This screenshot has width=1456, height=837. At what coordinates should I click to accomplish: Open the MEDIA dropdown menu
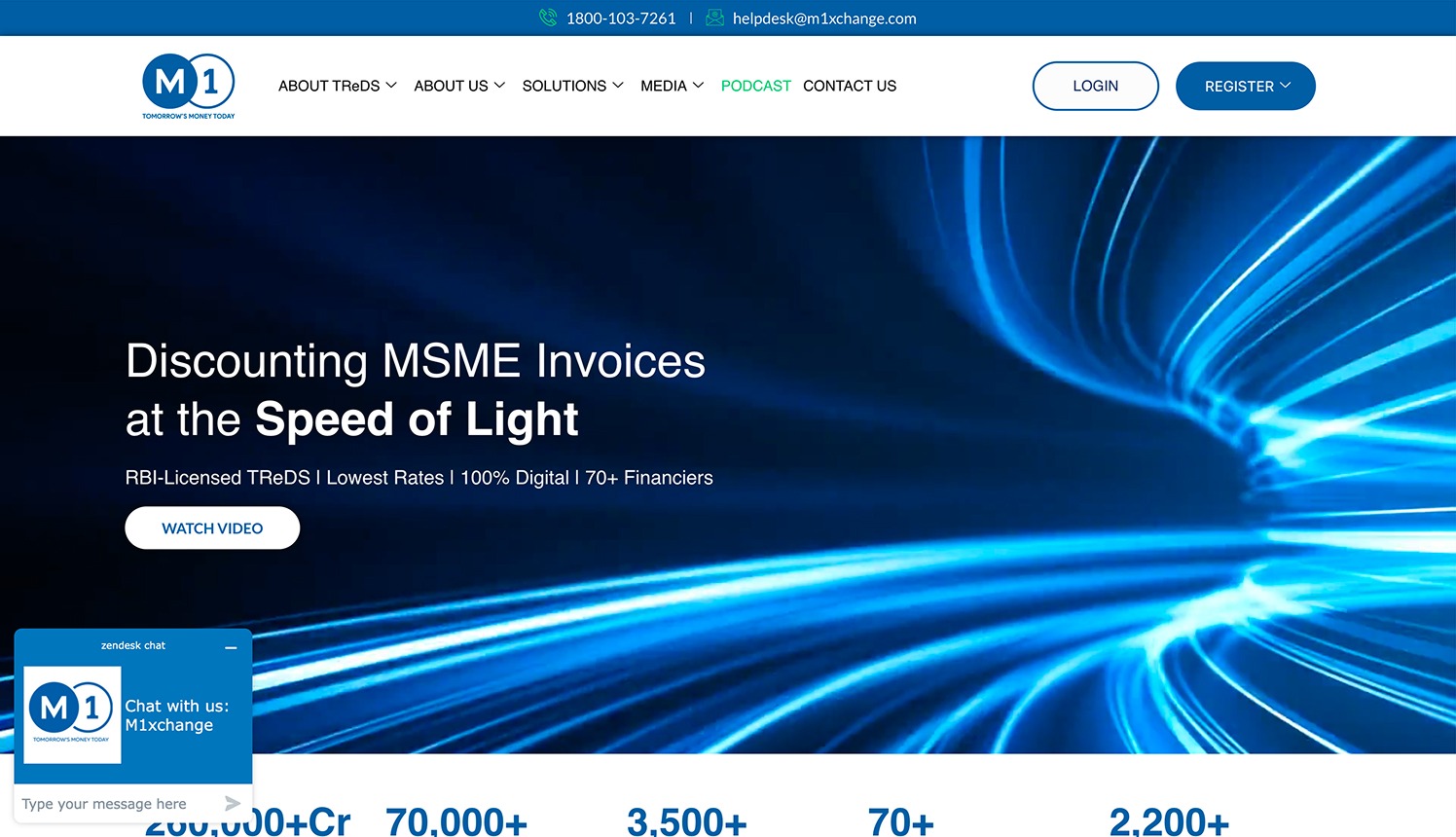tap(673, 86)
